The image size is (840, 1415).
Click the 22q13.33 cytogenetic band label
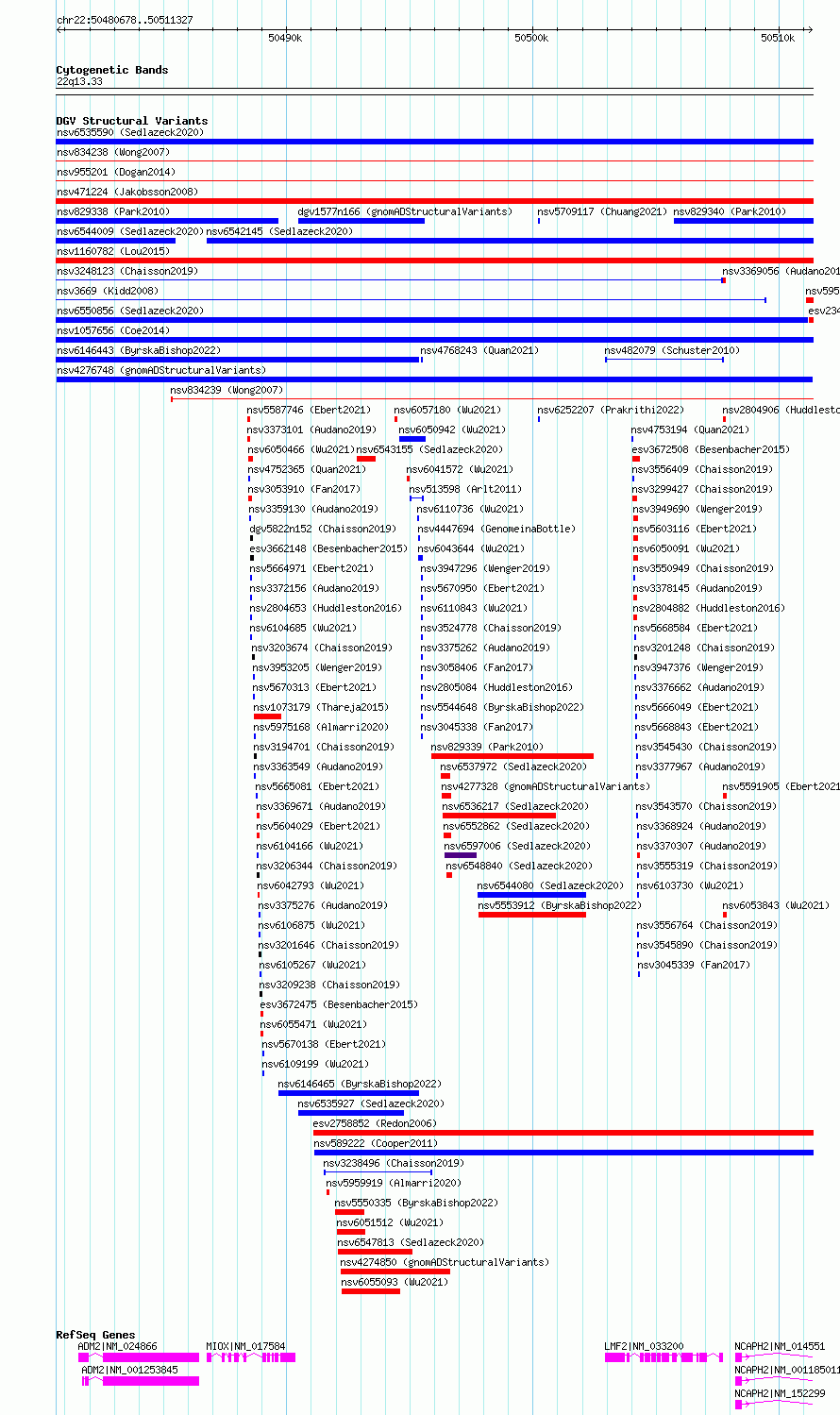coord(80,82)
